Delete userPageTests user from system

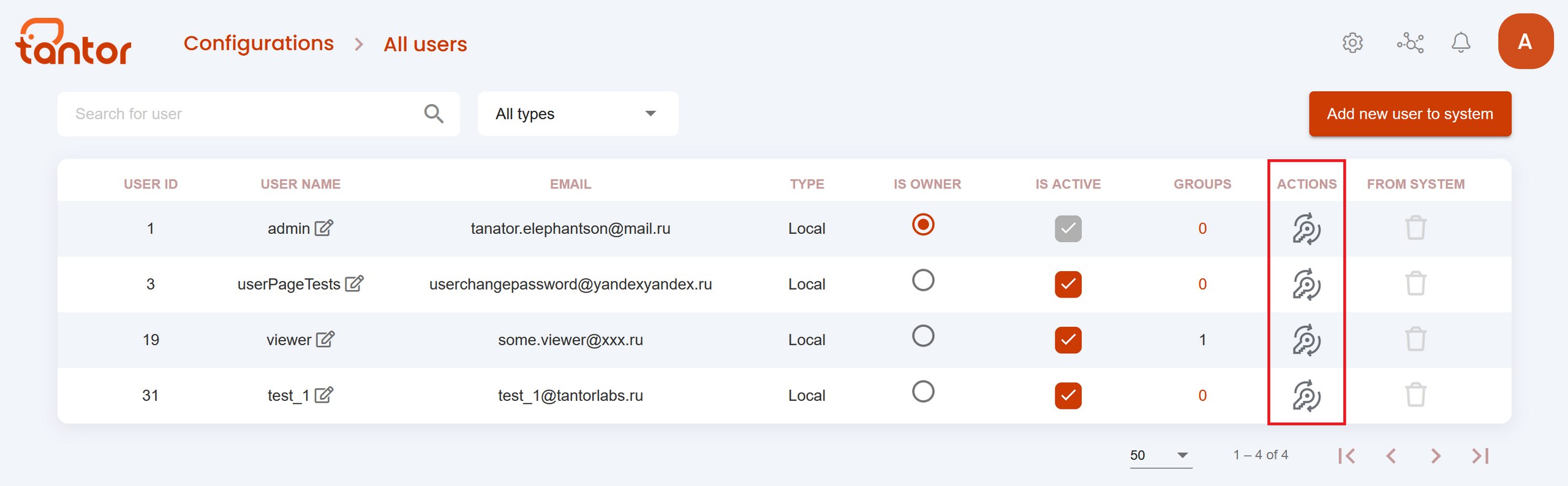coord(1415,283)
